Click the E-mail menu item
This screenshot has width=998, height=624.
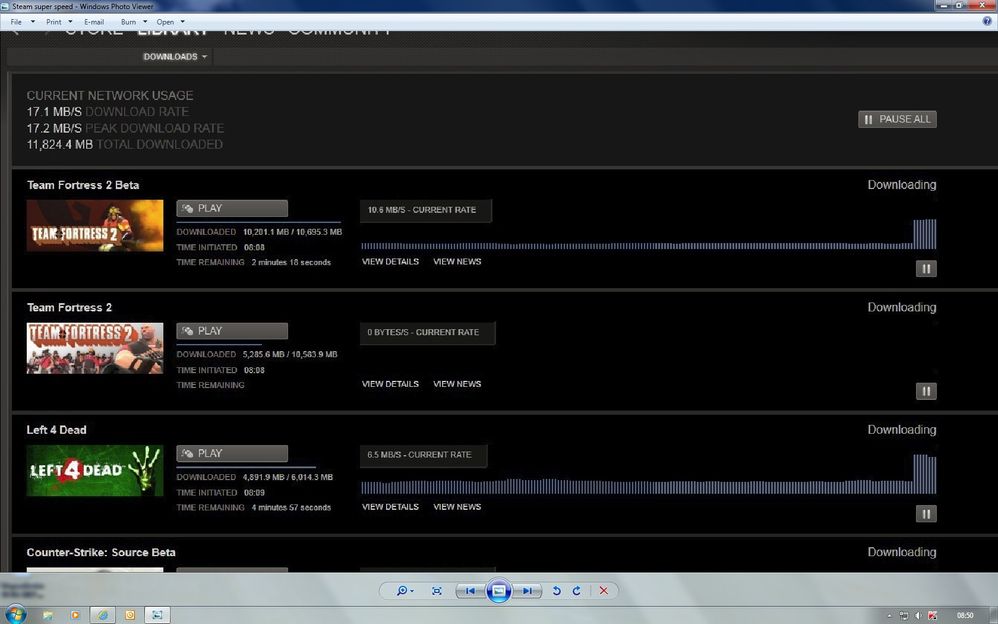tap(95, 21)
